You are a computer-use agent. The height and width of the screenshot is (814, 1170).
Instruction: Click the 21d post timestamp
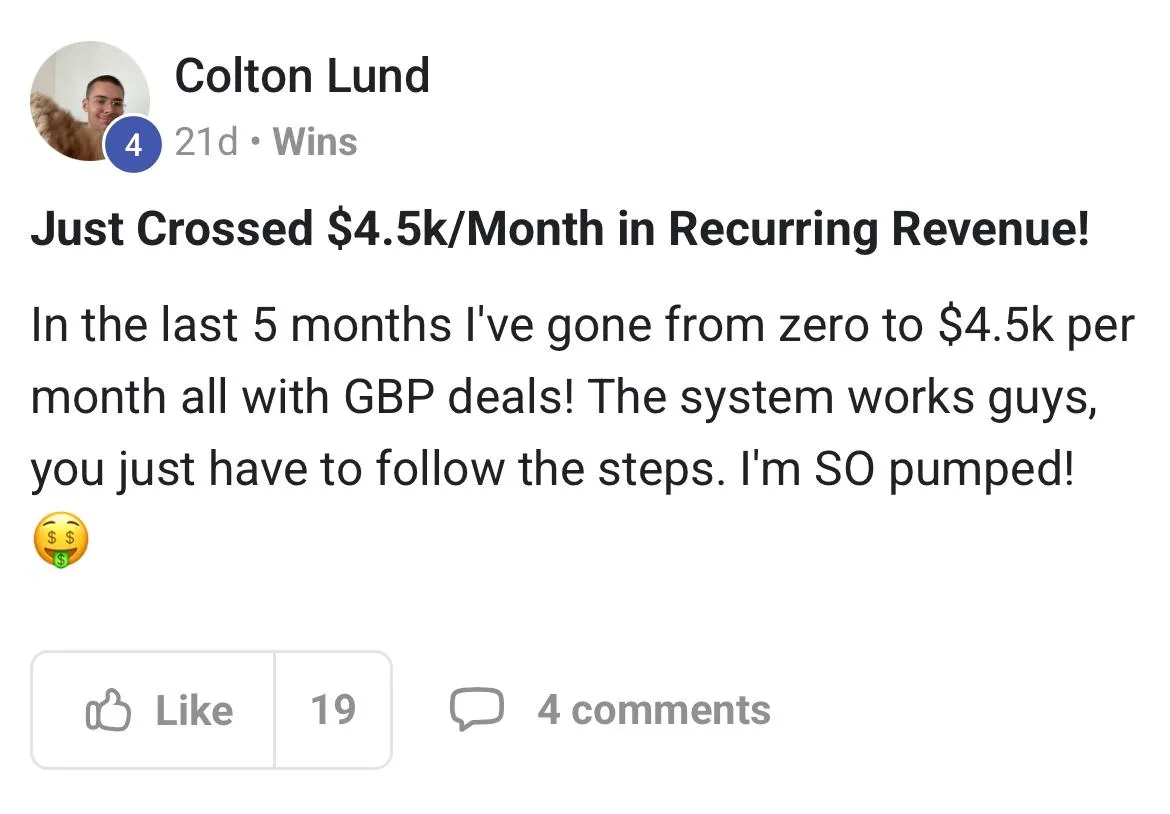(x=207, y=142)
